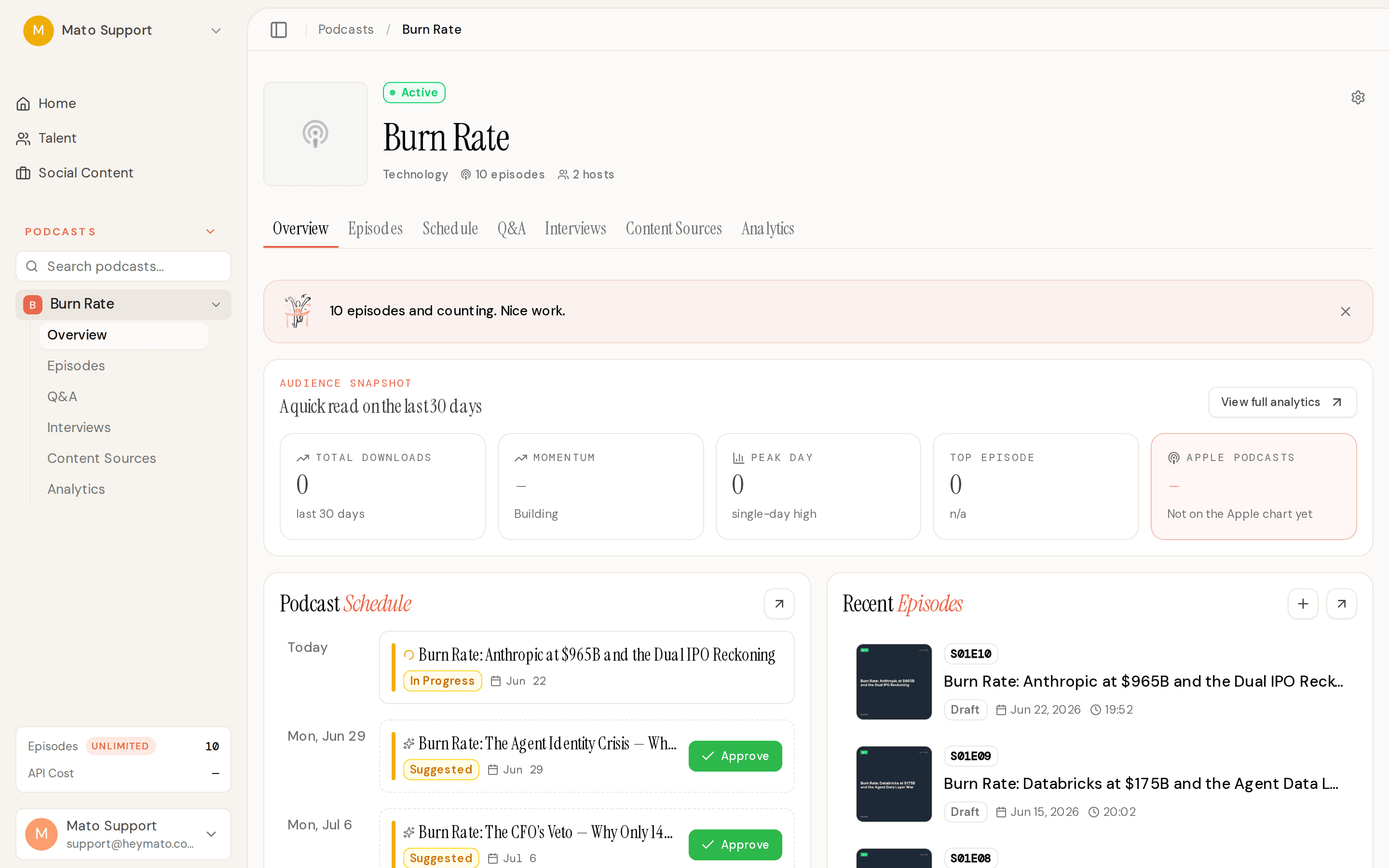
Task: Select Overview in sidebar tree
Action: coord(123,335)
